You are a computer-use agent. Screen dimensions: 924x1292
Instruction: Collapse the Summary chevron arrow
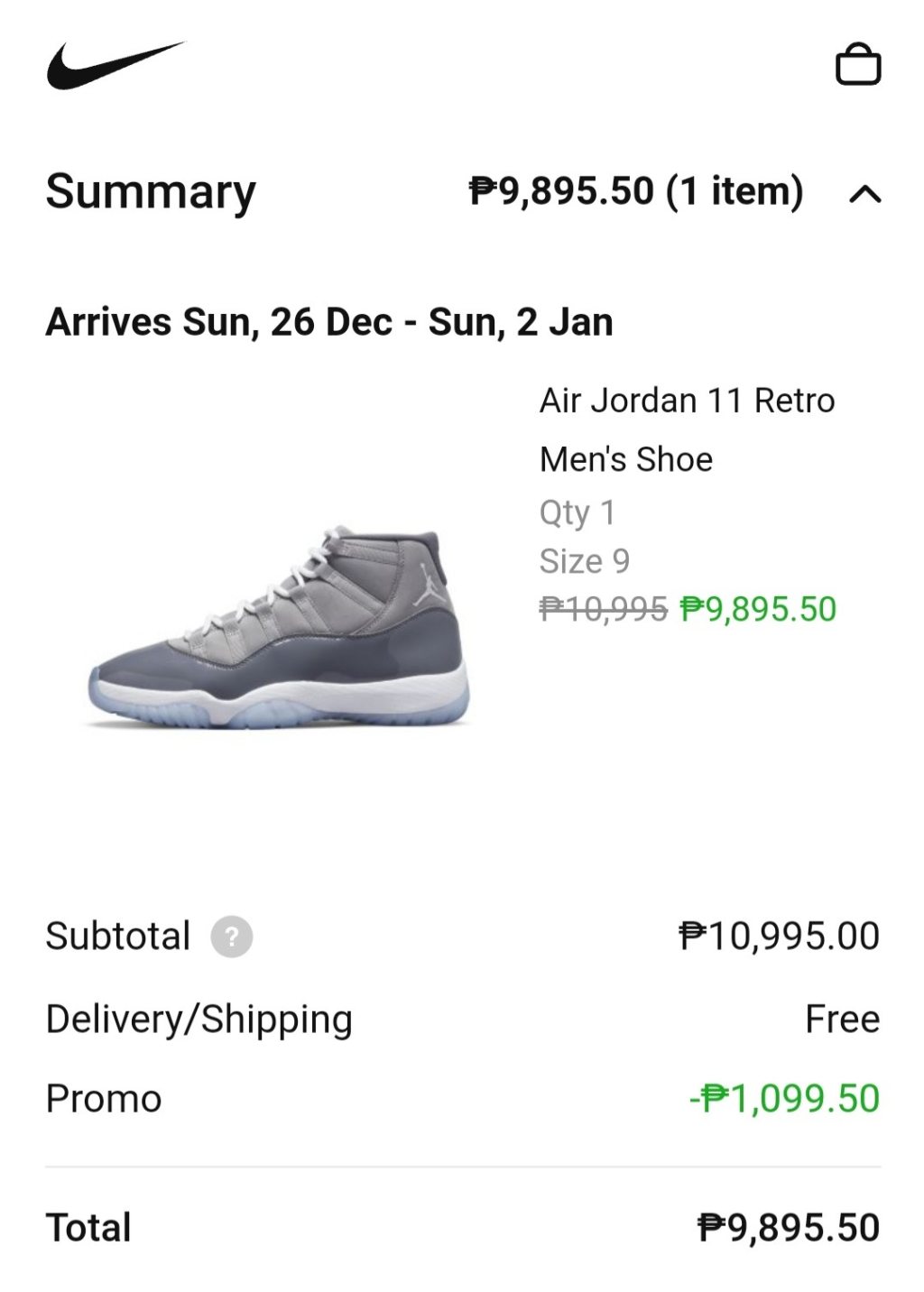pyautogui.click(x=864, y=193)
